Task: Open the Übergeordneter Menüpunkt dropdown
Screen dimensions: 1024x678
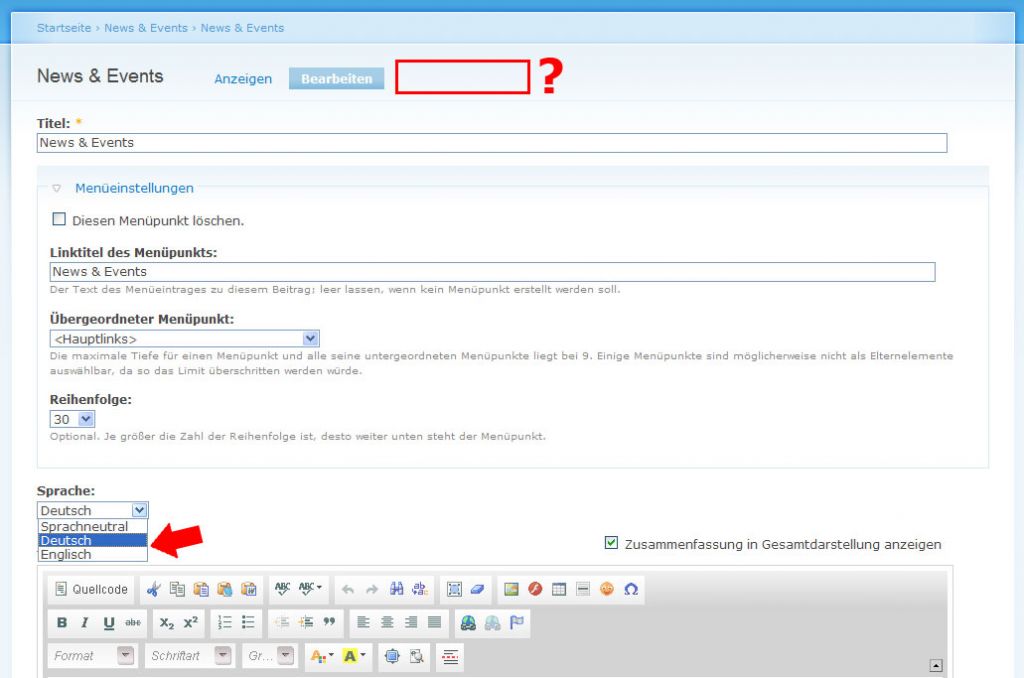Action: 310,339
